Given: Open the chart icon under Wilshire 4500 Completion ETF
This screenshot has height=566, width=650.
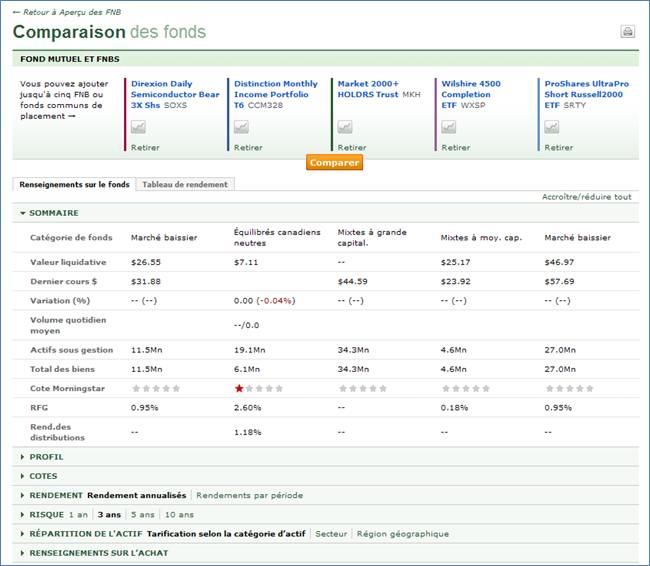Looking at the screenshot, I should point(449,126).
